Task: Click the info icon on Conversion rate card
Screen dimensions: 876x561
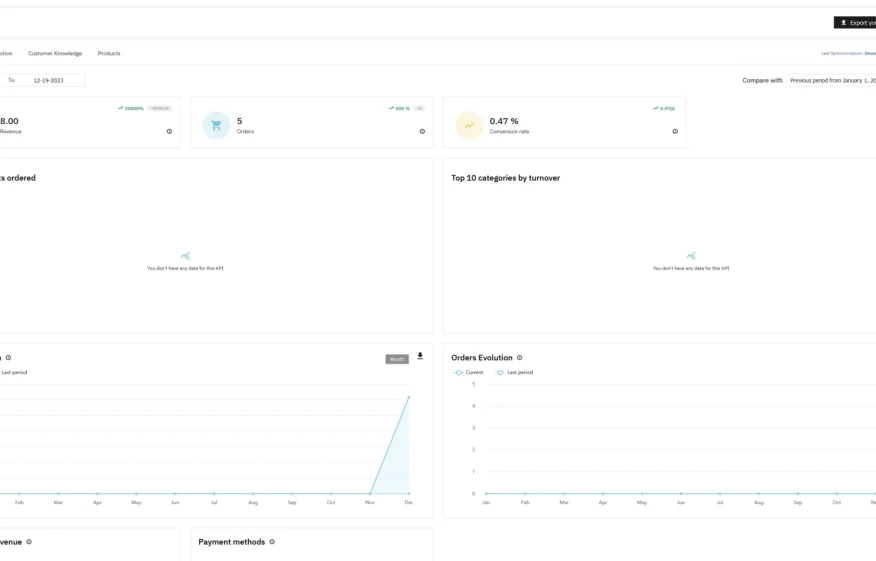Action: pyautogui.click(x=675, y=132)
